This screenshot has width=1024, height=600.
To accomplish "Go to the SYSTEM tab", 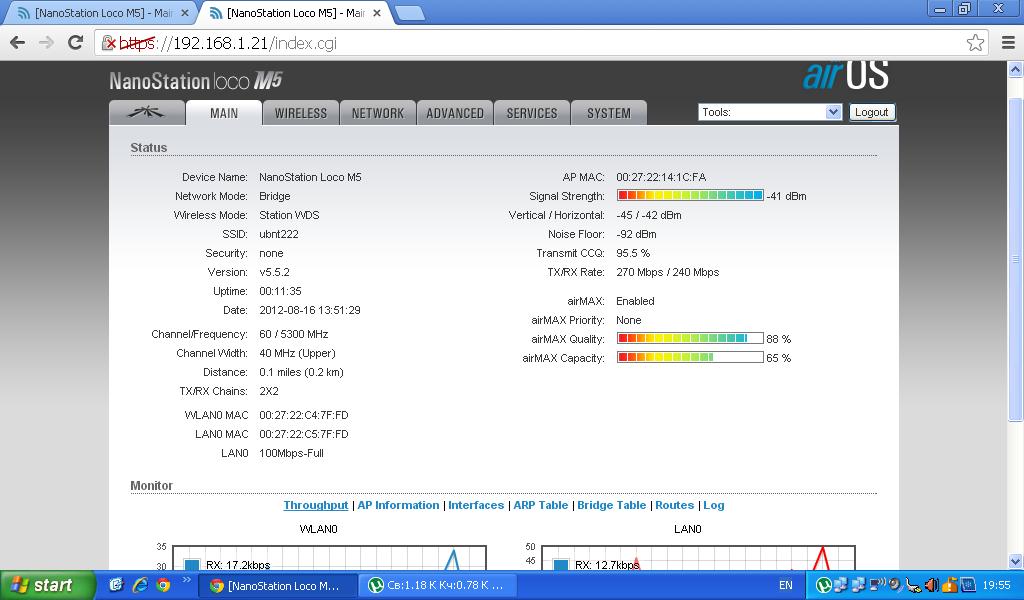I will tap(609, 113).
